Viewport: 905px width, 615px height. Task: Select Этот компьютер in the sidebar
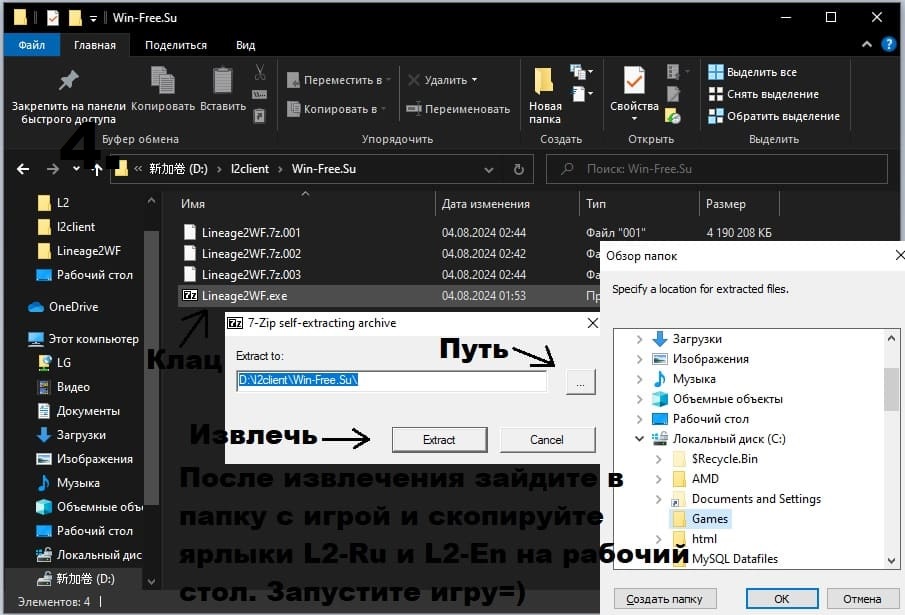[x=93, y=339]
